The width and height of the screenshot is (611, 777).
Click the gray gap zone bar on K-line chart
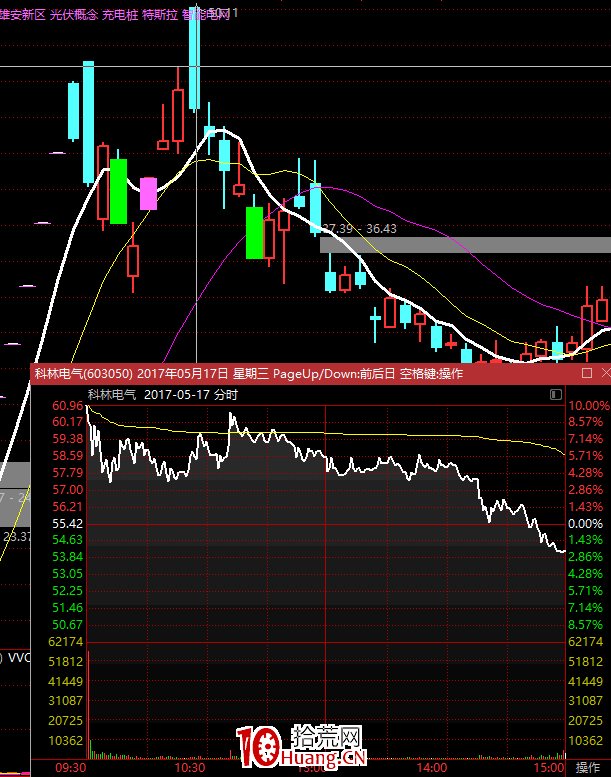[465, 245]
